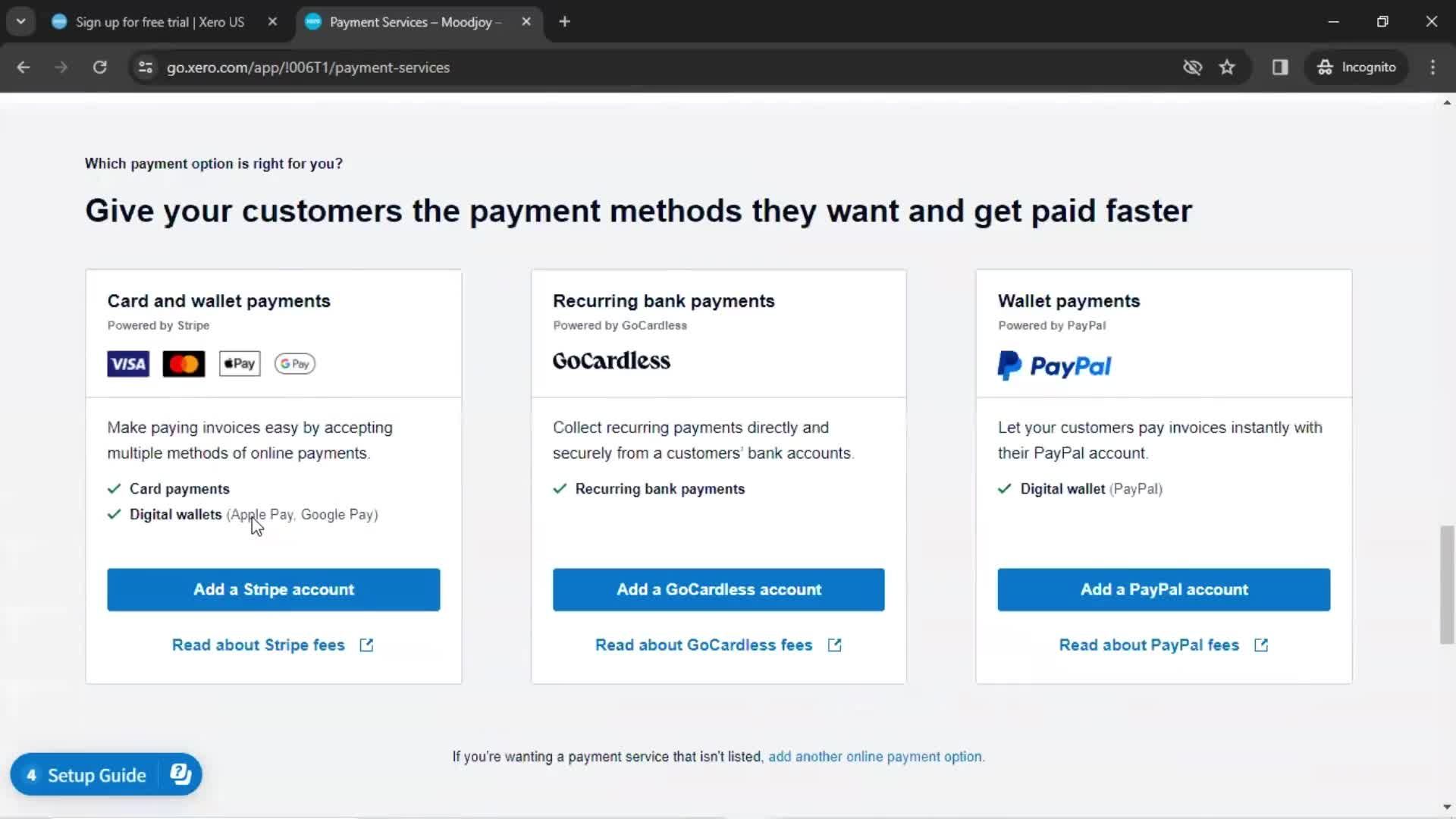
Task: Click Add a GoCardless account button
Action: coord(718,589)
